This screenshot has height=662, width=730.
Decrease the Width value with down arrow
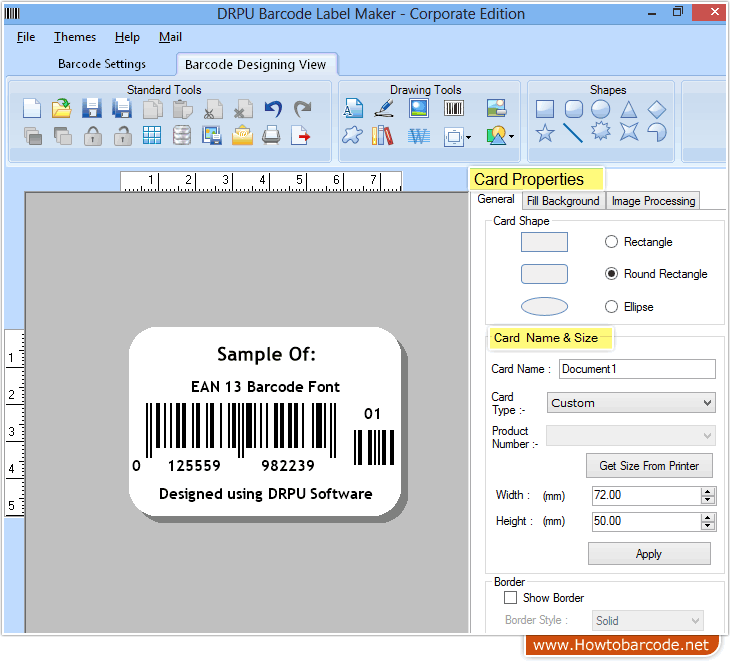coord(708,500)
